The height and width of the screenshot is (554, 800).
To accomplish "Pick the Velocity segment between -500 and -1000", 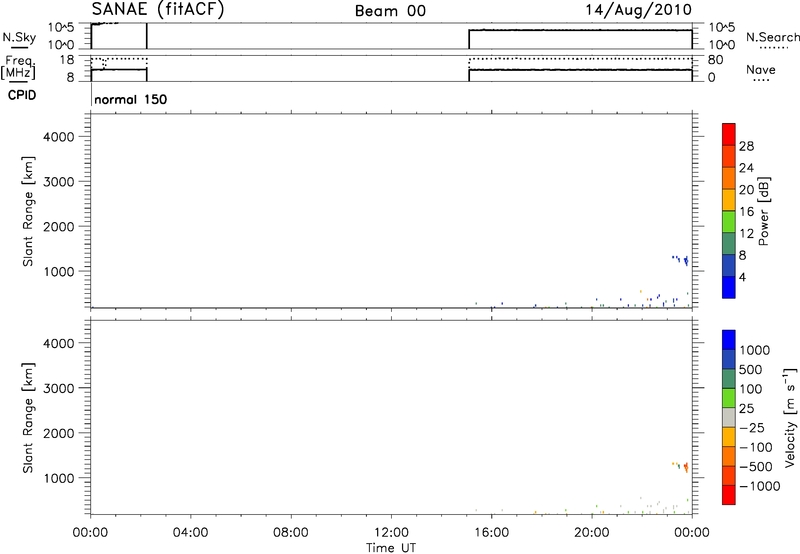I will coord(729,476).
